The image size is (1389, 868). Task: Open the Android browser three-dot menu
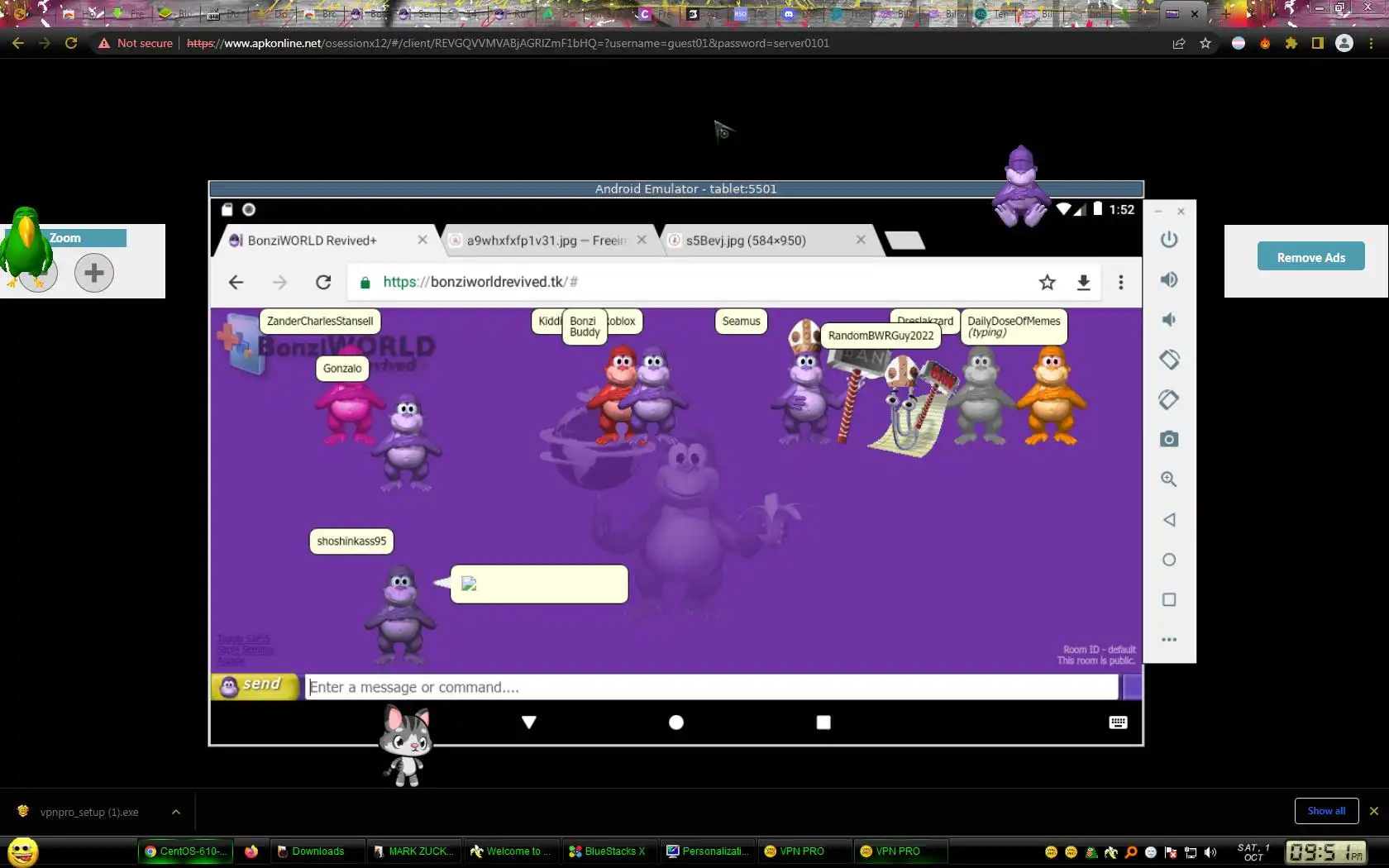[1120, 283]
